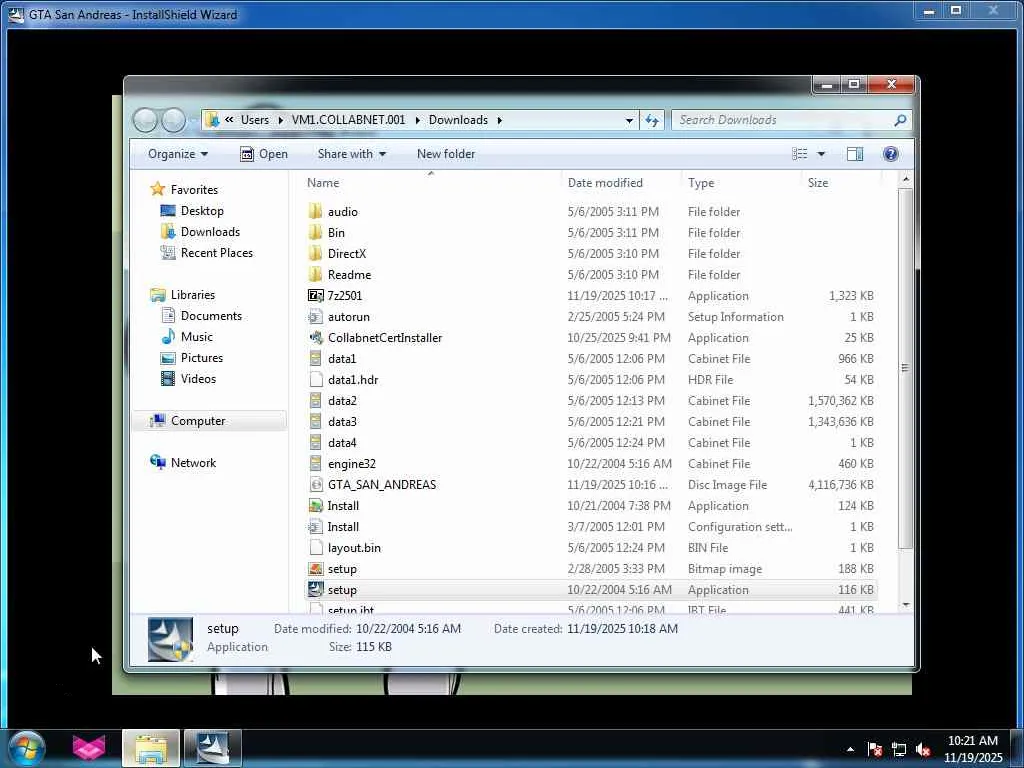
Task: Expand the Downloads breadcrumb arrow
Action: 500,120
